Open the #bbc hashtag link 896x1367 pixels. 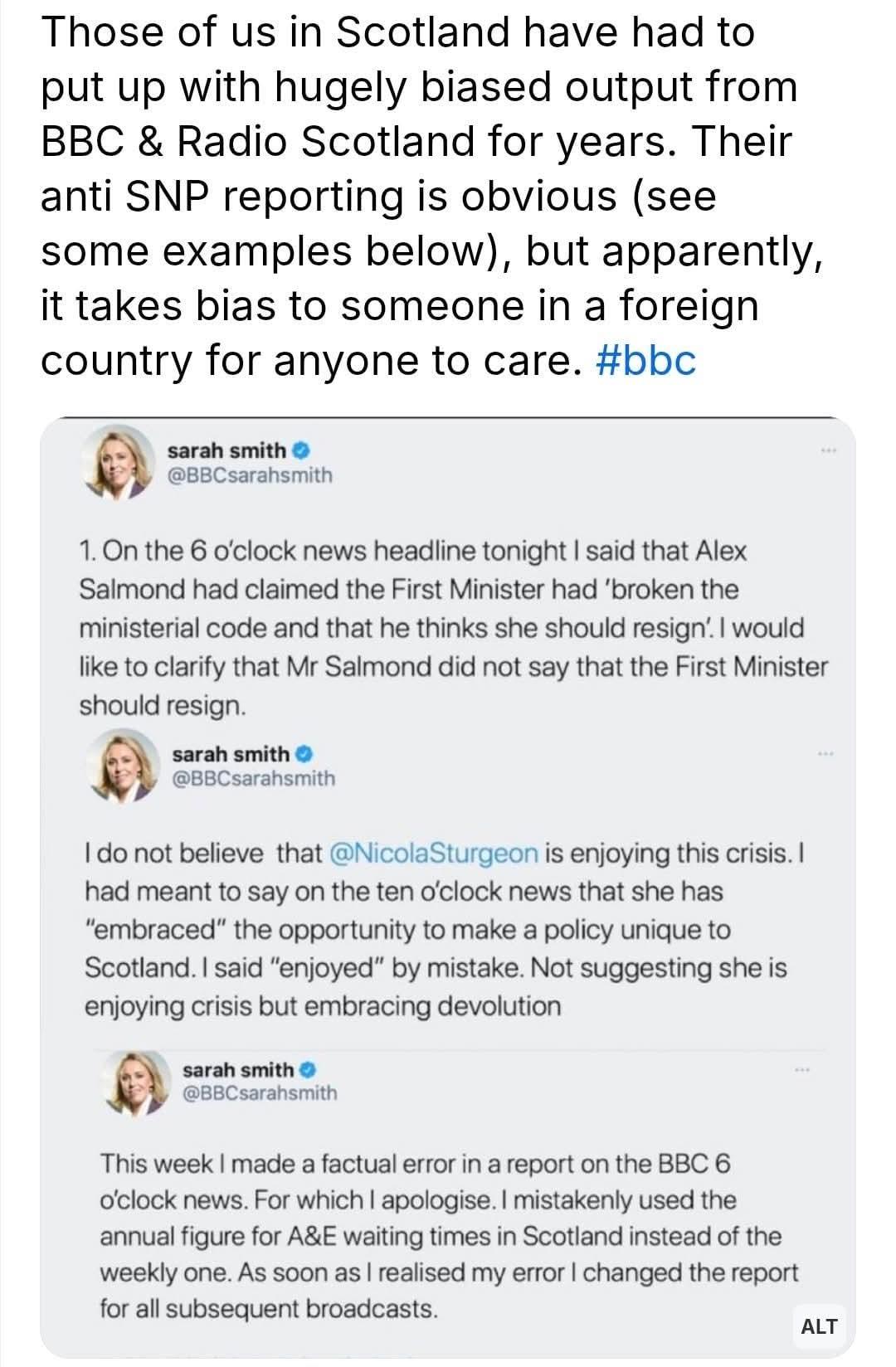pos(645,361)
